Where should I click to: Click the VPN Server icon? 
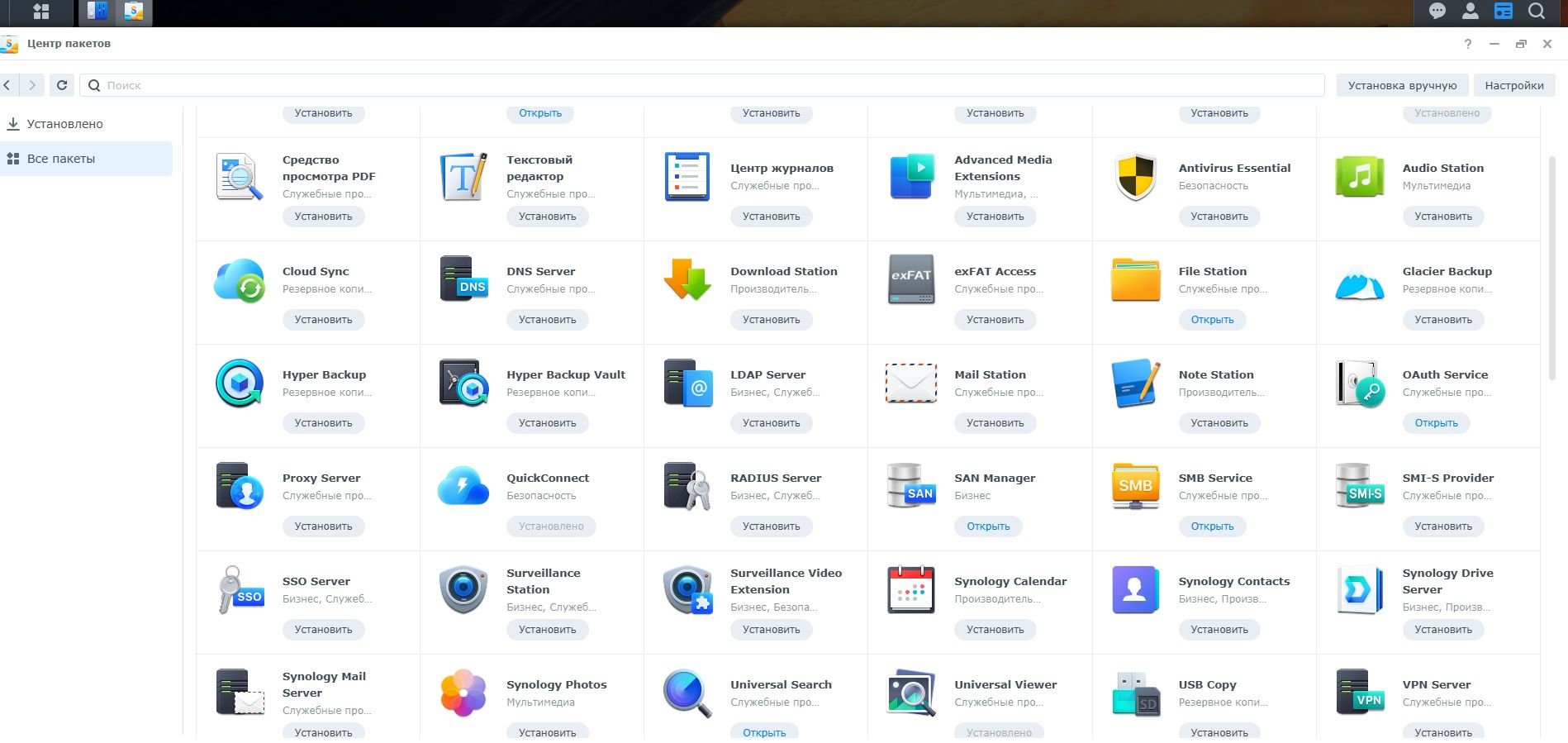pos(1359,693)
